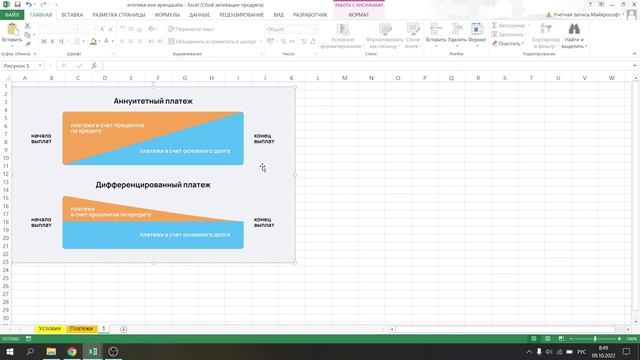Select the Условия sheet tab
The image size is (640, 360).
point(49,329)
